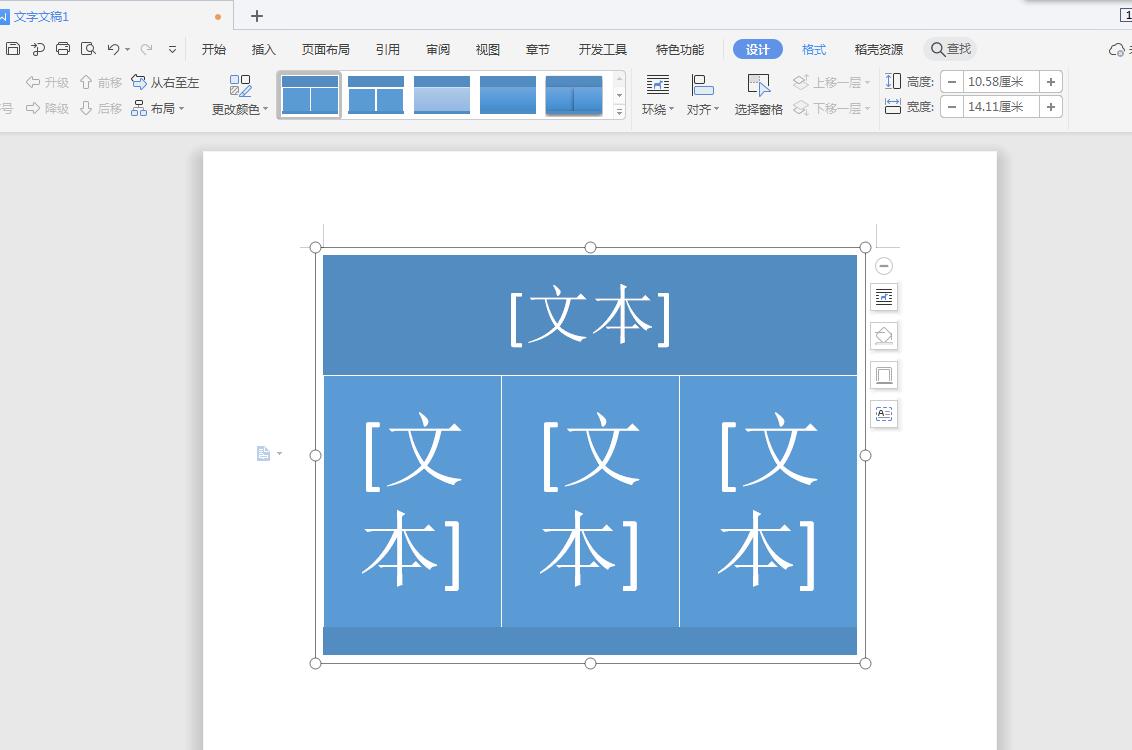This screenshot has height=750, width=1132.
Task: Click the floating shape outline icon beside graphic
Action: 884,375
